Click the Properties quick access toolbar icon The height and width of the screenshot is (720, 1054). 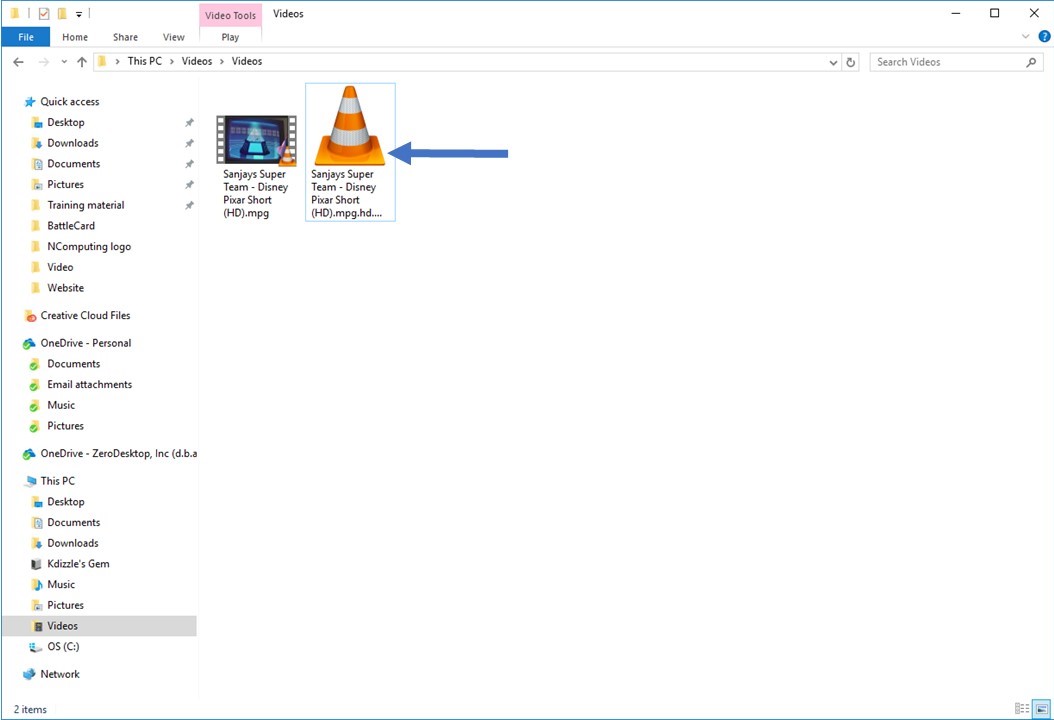[x=44, y=13]
